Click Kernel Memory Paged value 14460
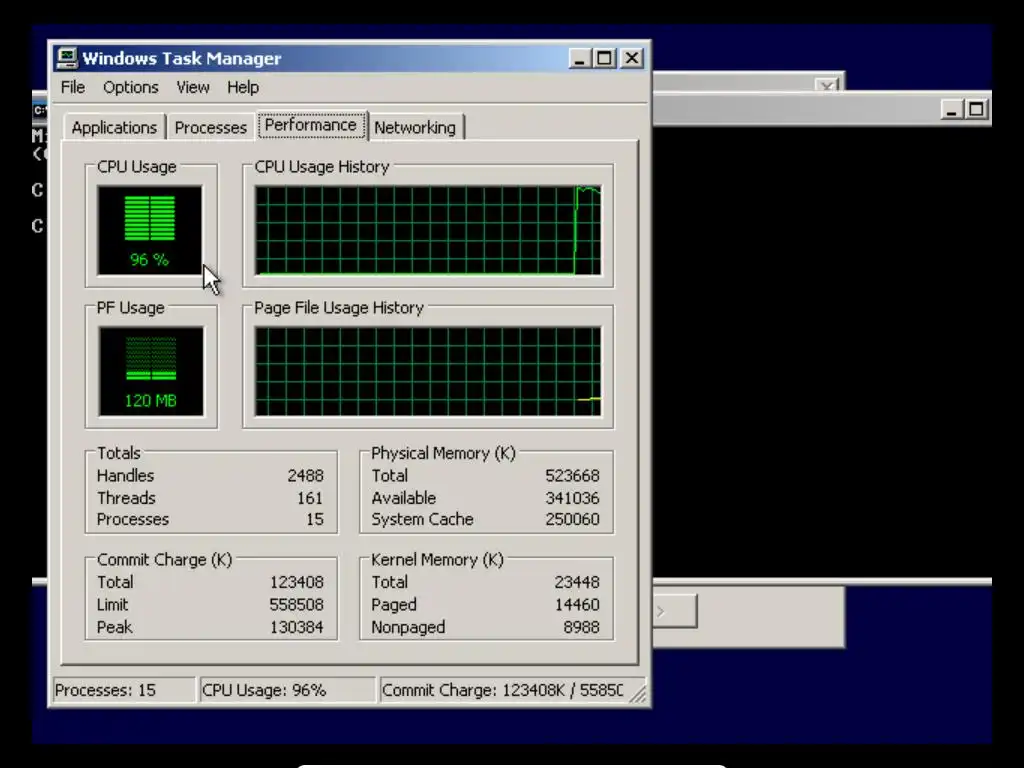This screenshot has width=1024, height=768. [577, 605]
